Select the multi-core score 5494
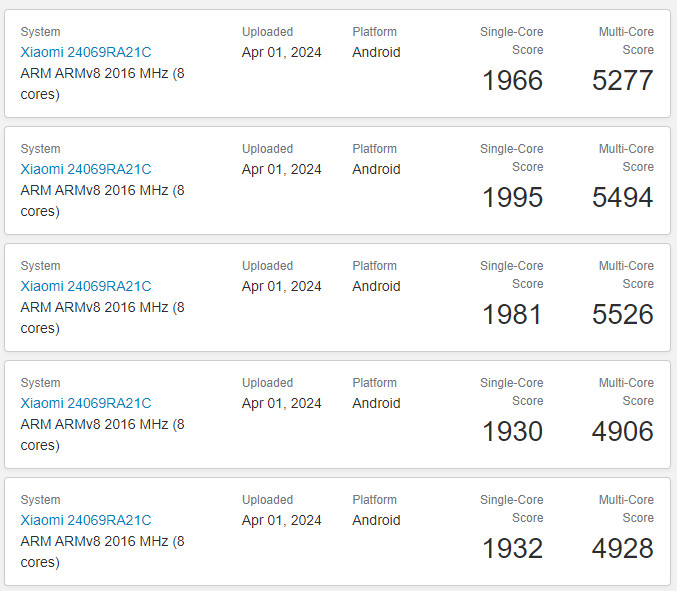The image size is (677, 591). pyautogui.click(x=622, y=198)
